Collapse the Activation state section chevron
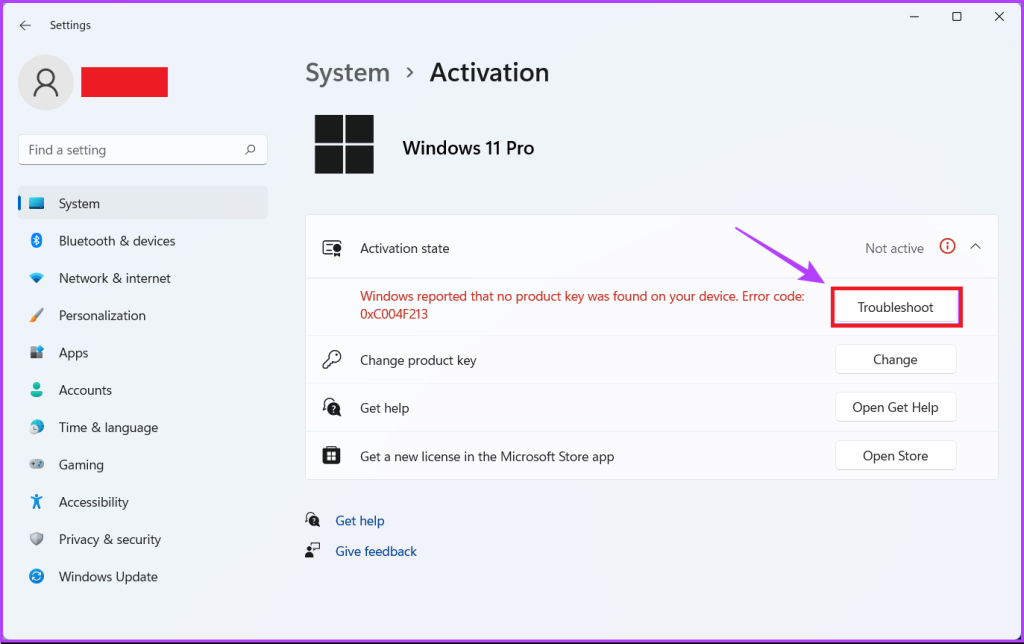The height and width of the screenshot is (644, 1024). tap(976, 247)
